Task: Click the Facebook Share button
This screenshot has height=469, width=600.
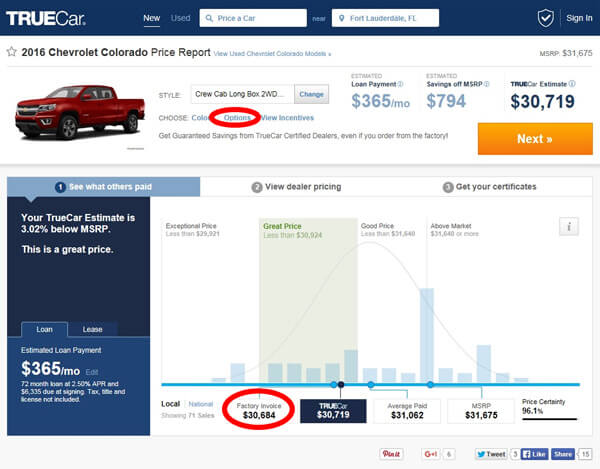Action: [563, 454]
